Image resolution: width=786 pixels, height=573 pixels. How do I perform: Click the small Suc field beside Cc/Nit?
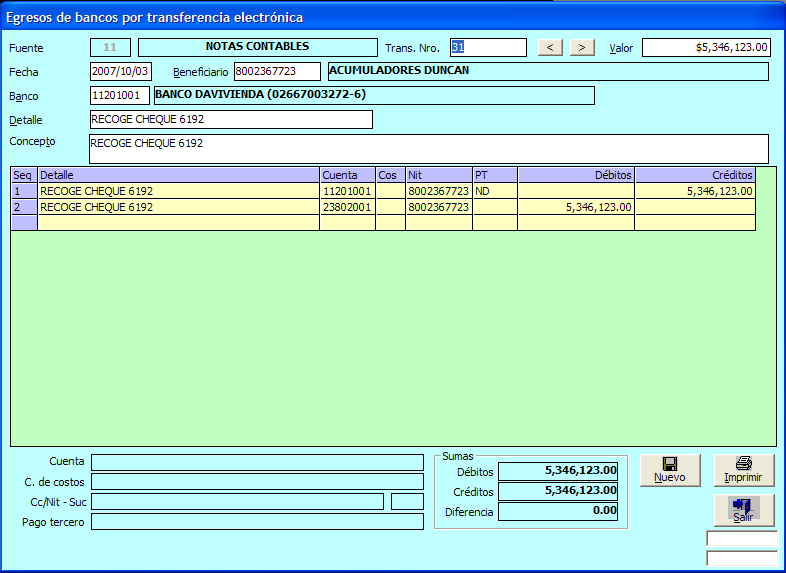[x=407, y=502]
